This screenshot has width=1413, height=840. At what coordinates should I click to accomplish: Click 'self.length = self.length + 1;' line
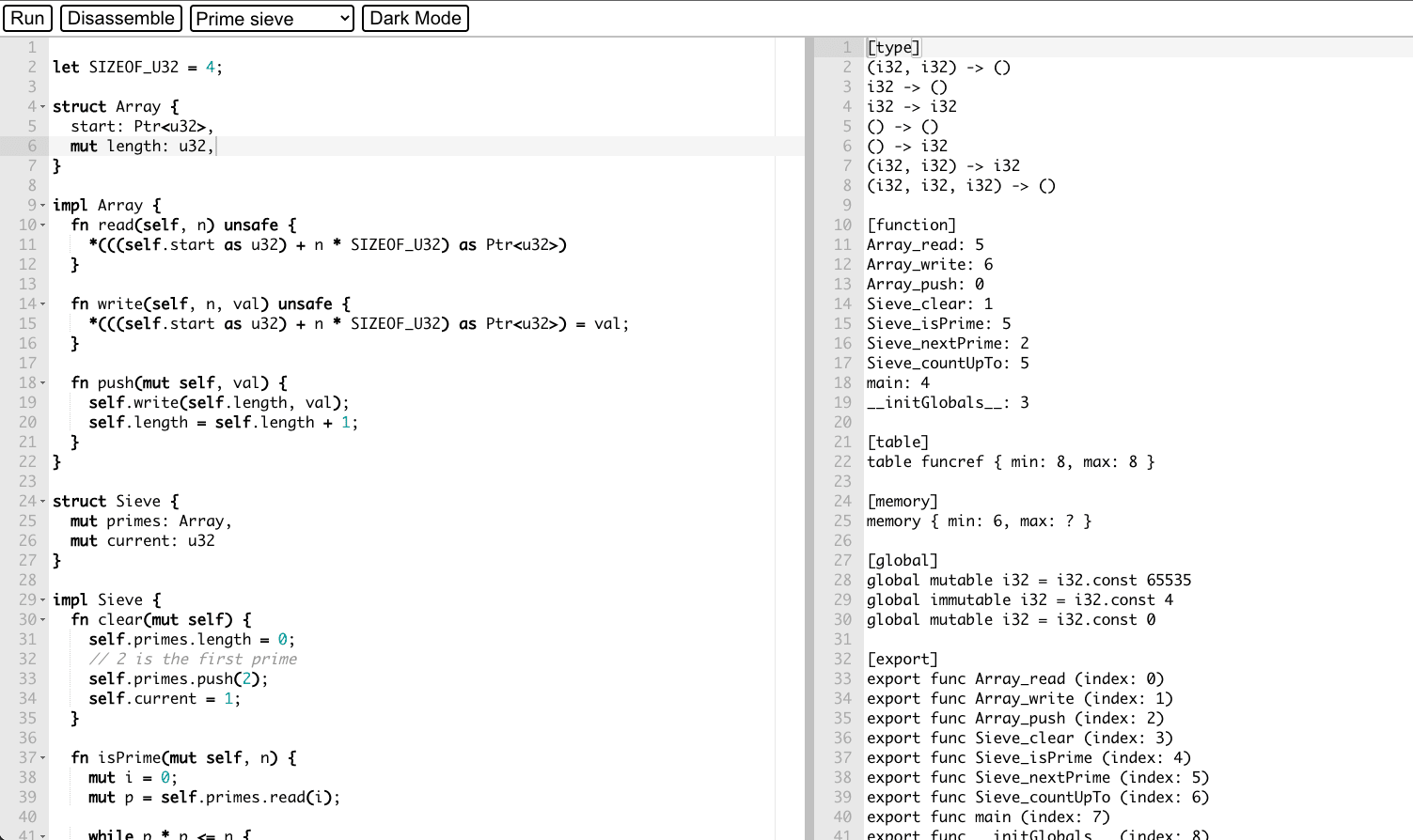point(224,422)
